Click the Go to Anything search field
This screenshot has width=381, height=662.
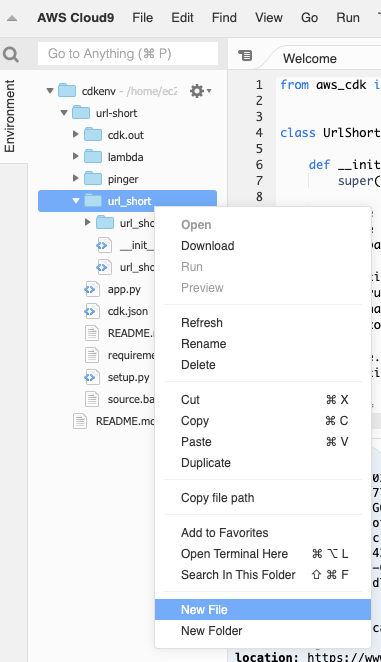128,54
